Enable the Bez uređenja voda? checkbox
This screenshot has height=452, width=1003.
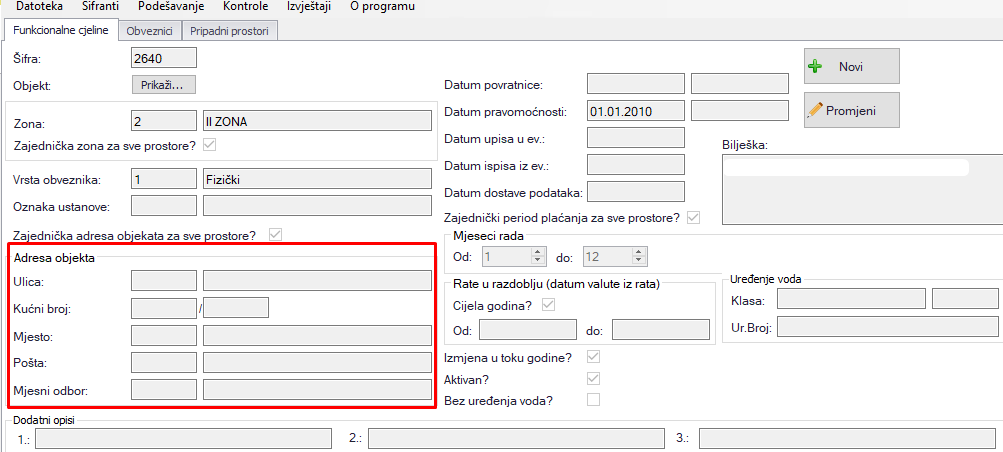tap(594, 400)
